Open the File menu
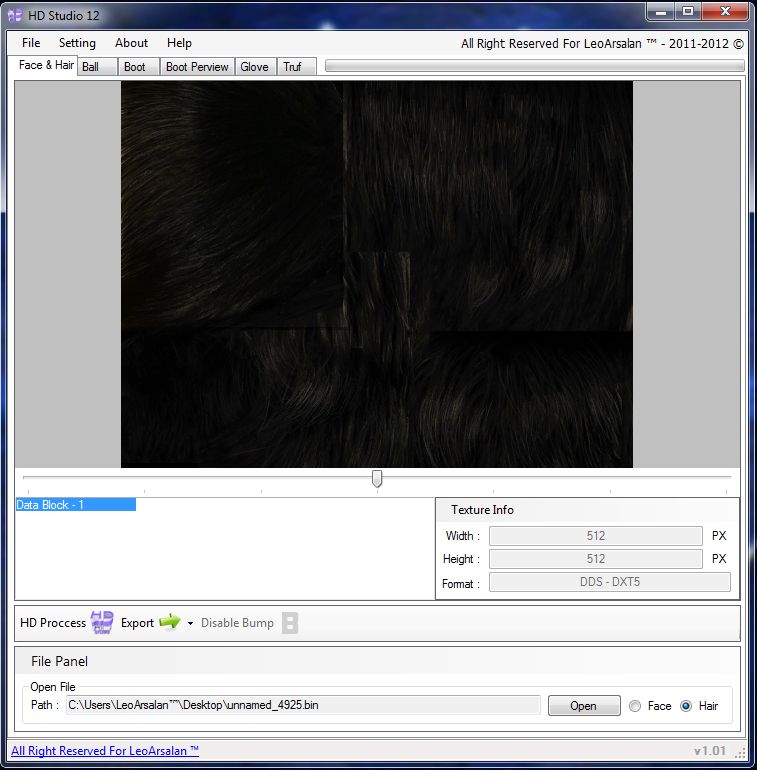The image size is (757, 770). pyautogui.click(x=31, y=43)
